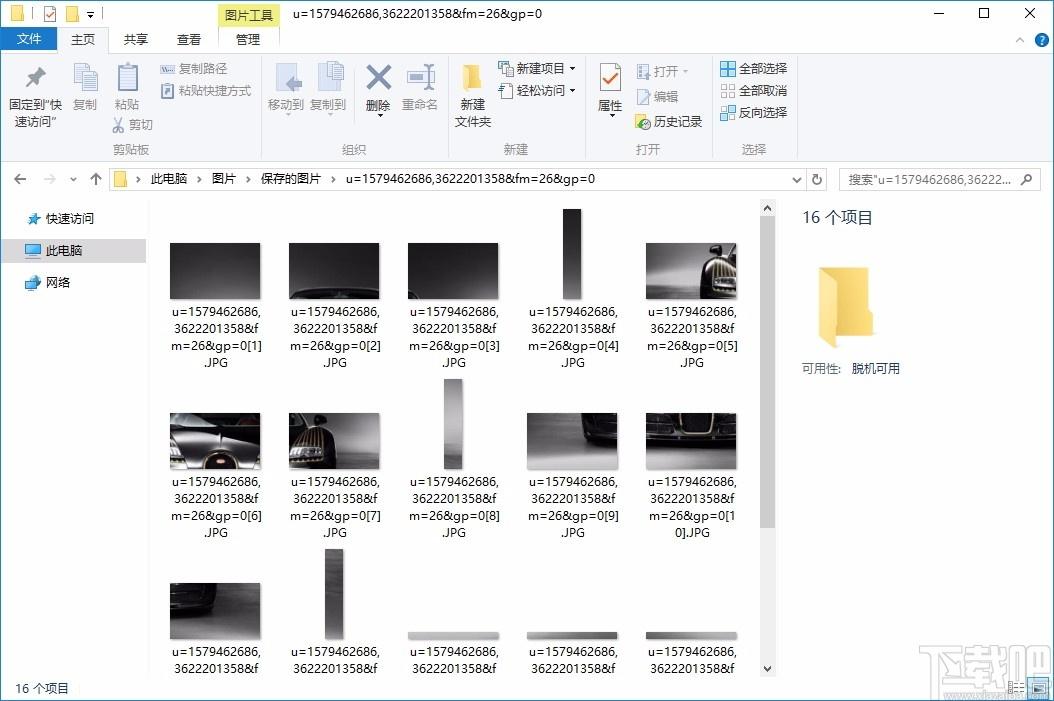1054x701 pixels.
Task: Expand the address bar history dropdown
Action: (797, 179)
